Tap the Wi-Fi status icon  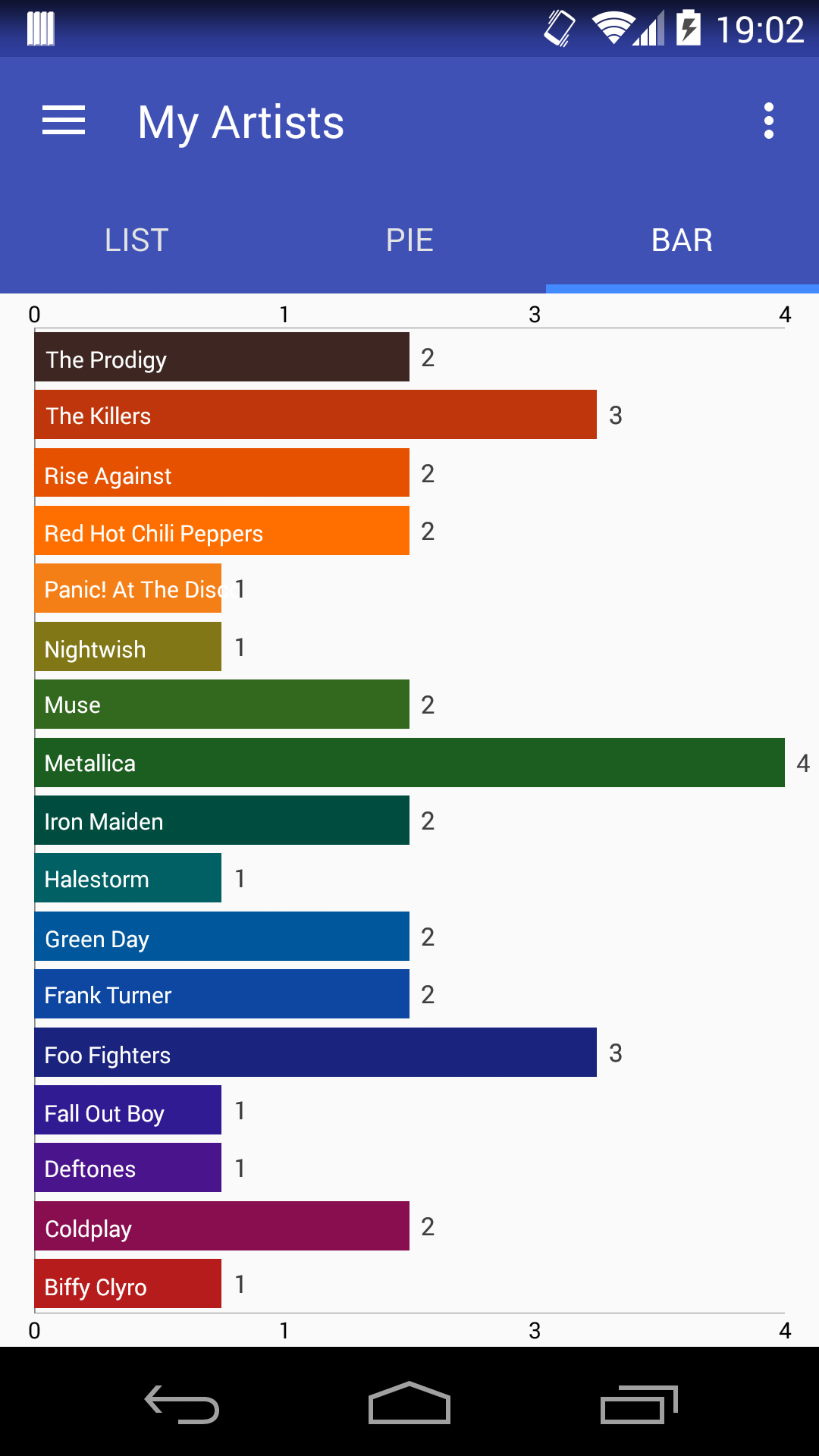pyautogui.click(x=613, y=29)
